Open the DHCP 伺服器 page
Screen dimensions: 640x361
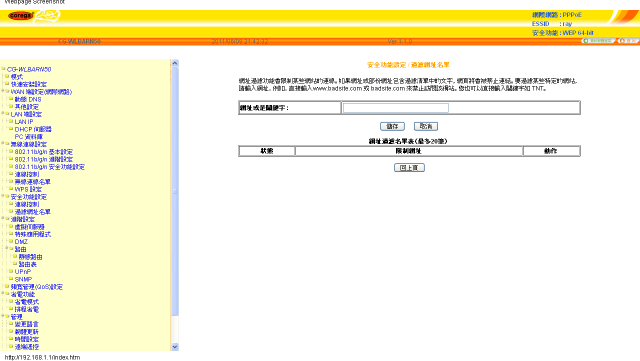coord(33,129)
